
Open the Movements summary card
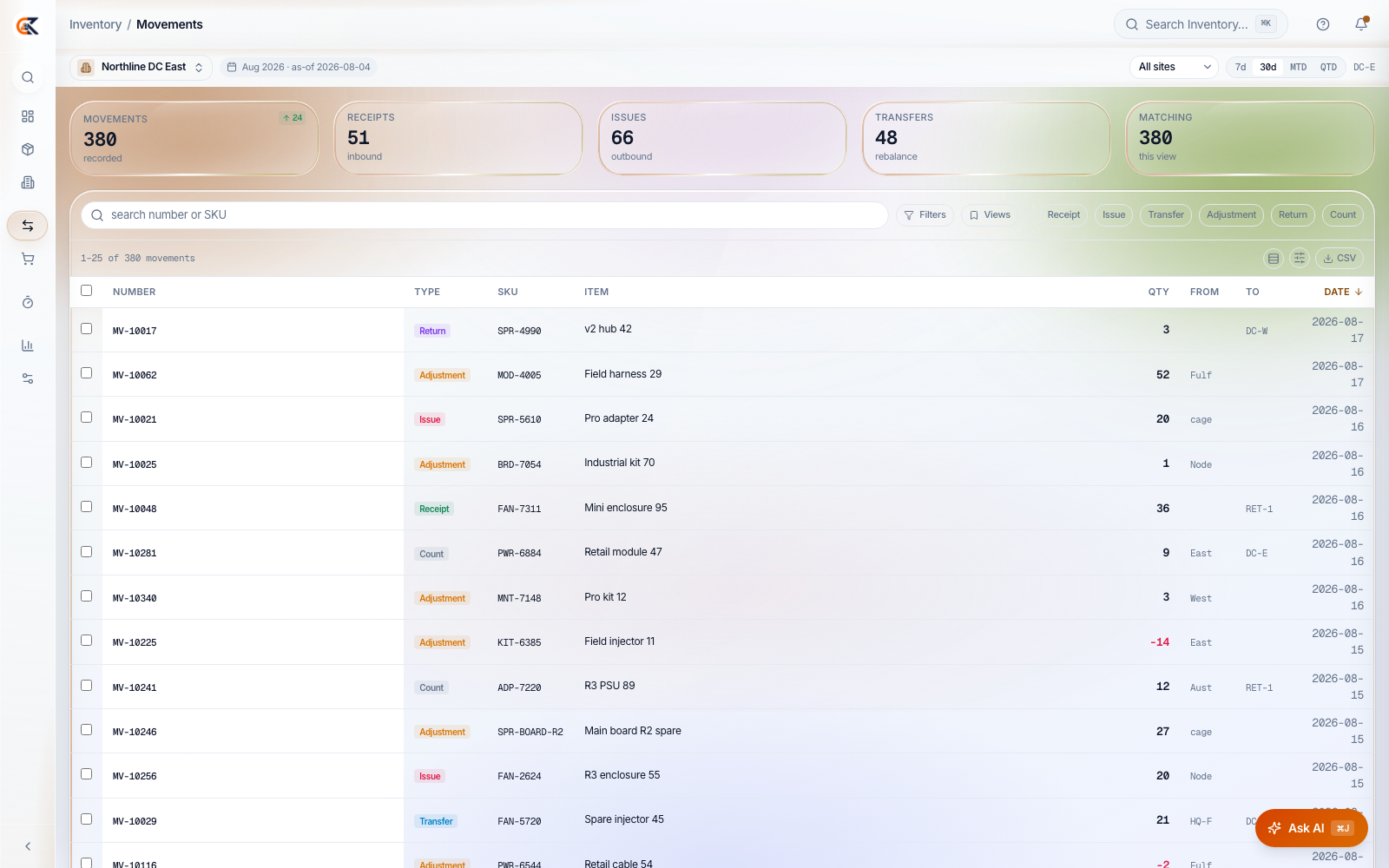point(194,139)
